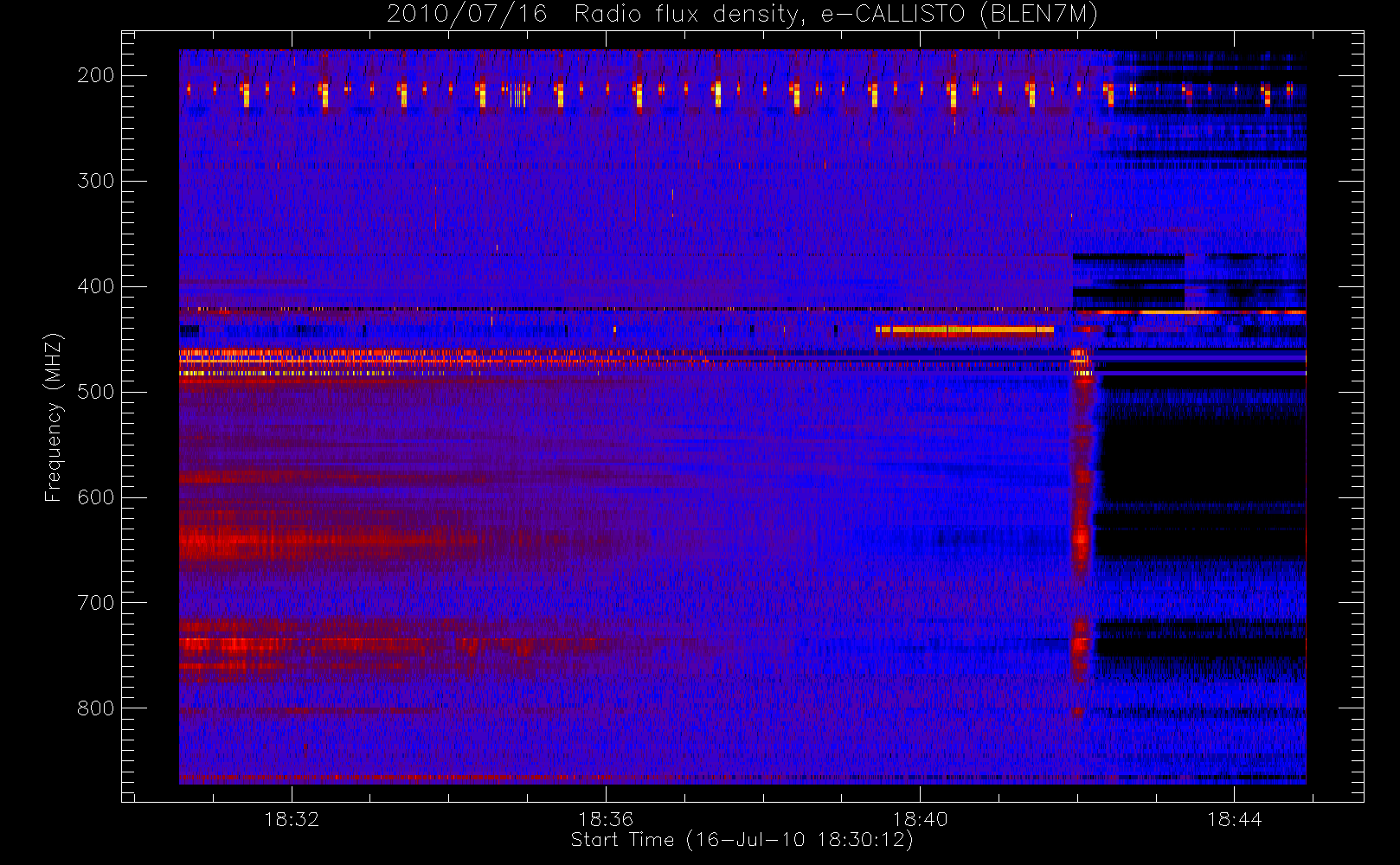The image size is (1400, 865).
Task: Click the 'Frequency (MHZ)' axis label
Action: [54, 417]
